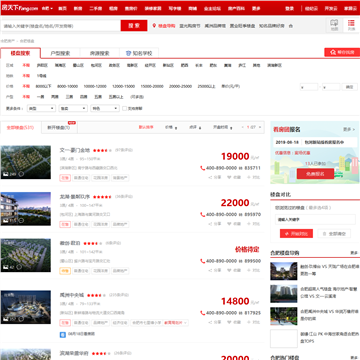The width and height of the screenshot is (360, 360).
Task: Open the 知名学校 tab
Action: click(x=139, y=53)
